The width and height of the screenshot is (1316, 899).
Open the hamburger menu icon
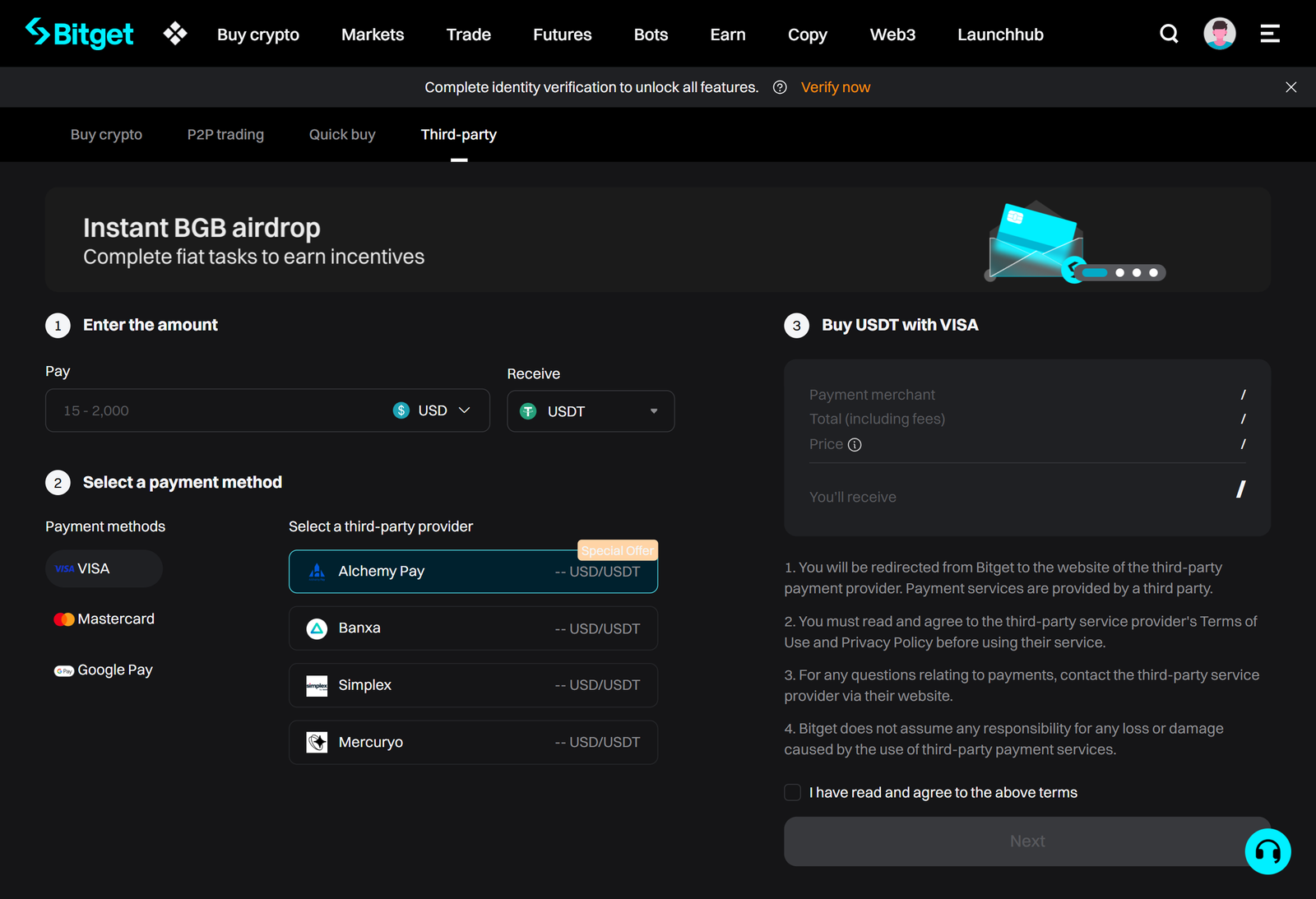pyautogui.click(x=1270, y=34)
